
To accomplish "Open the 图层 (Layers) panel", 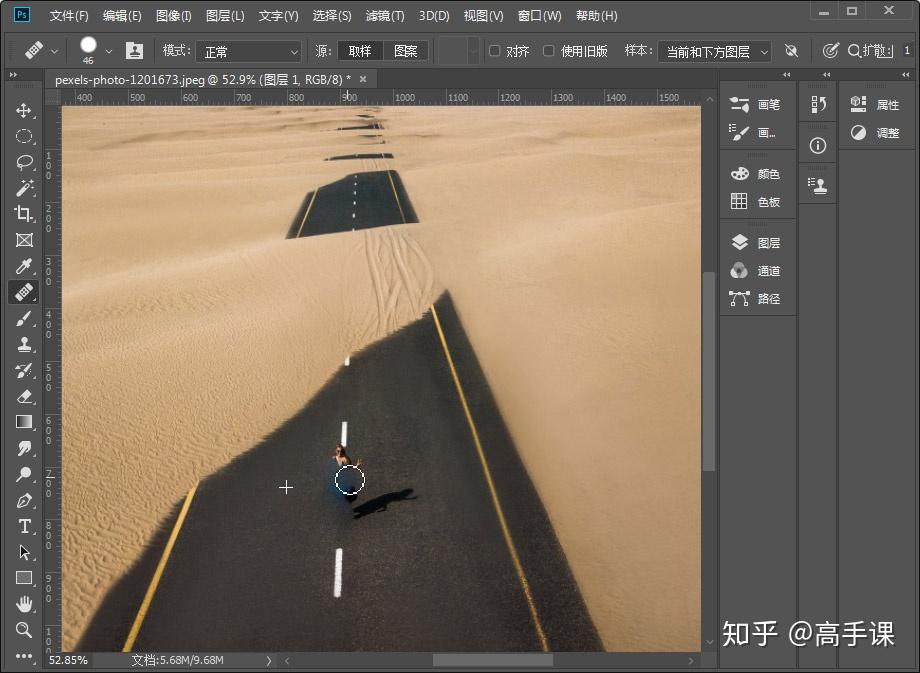I will (x=756, y=243).
